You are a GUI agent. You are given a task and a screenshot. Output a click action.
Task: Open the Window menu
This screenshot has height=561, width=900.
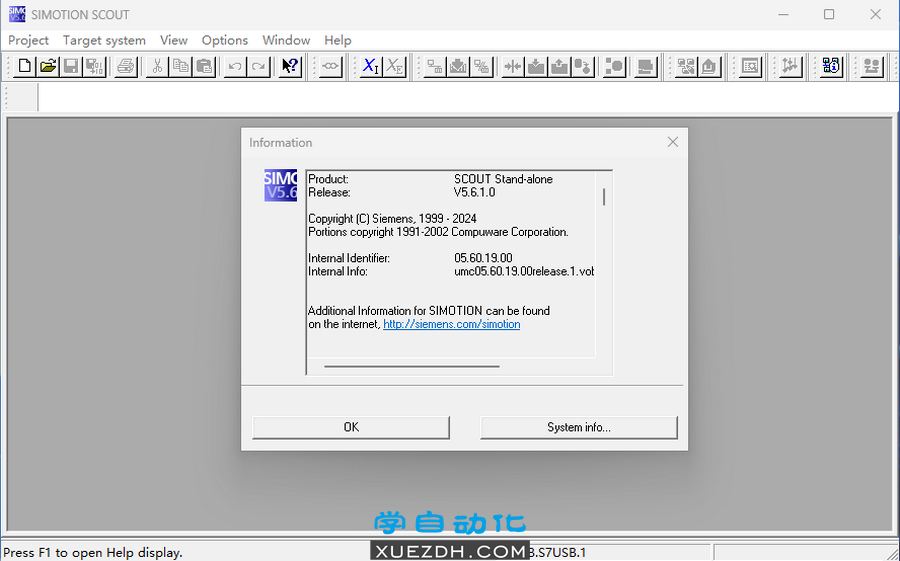coord(286,40)
